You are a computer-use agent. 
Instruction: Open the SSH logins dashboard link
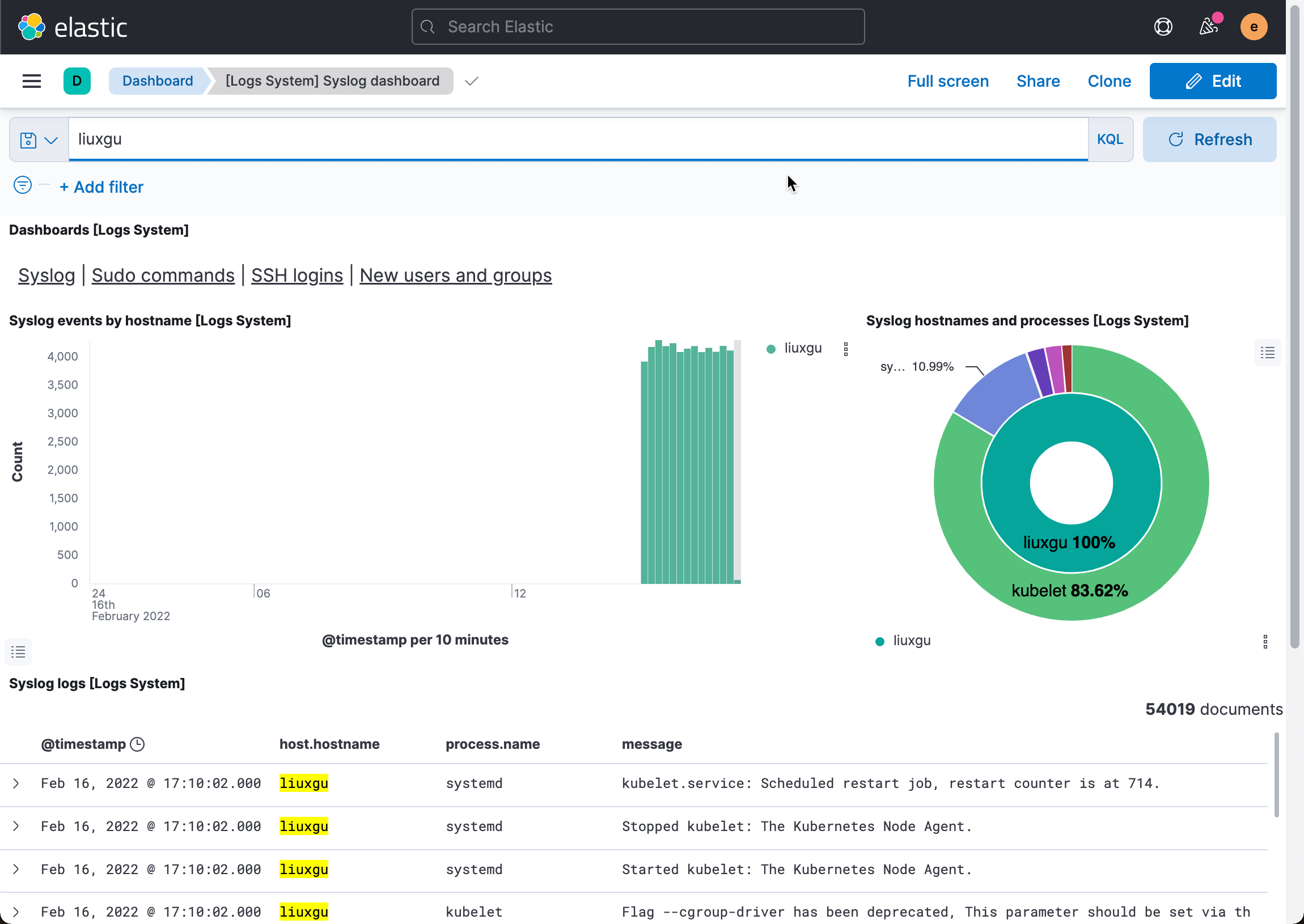297,275
